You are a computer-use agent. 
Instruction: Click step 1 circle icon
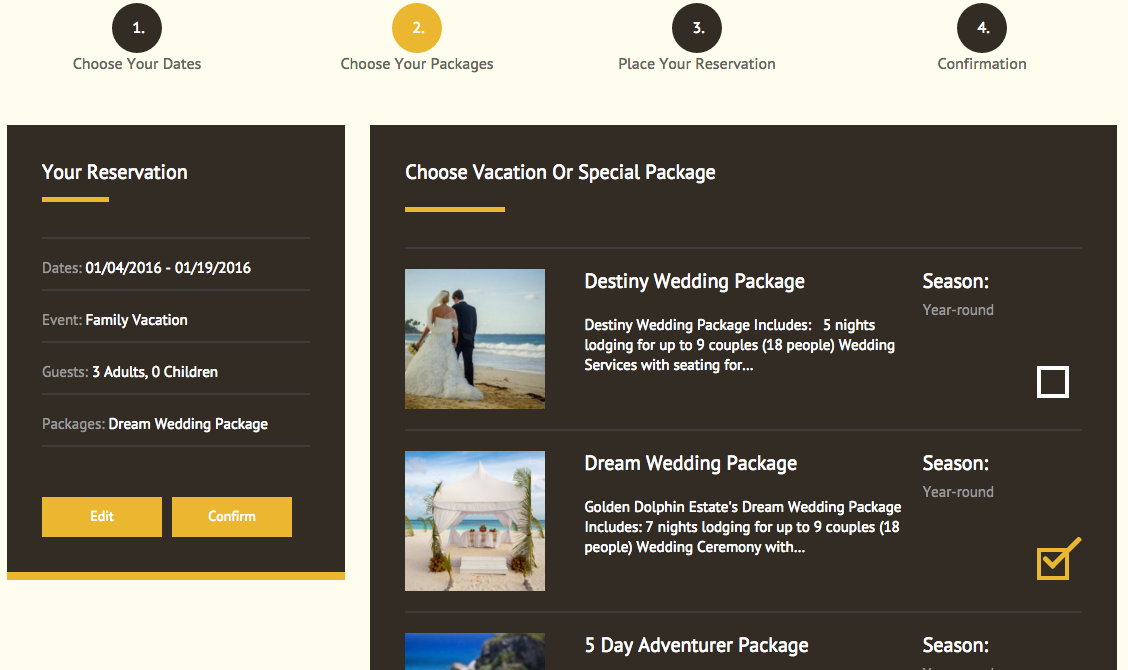[137, 28]
